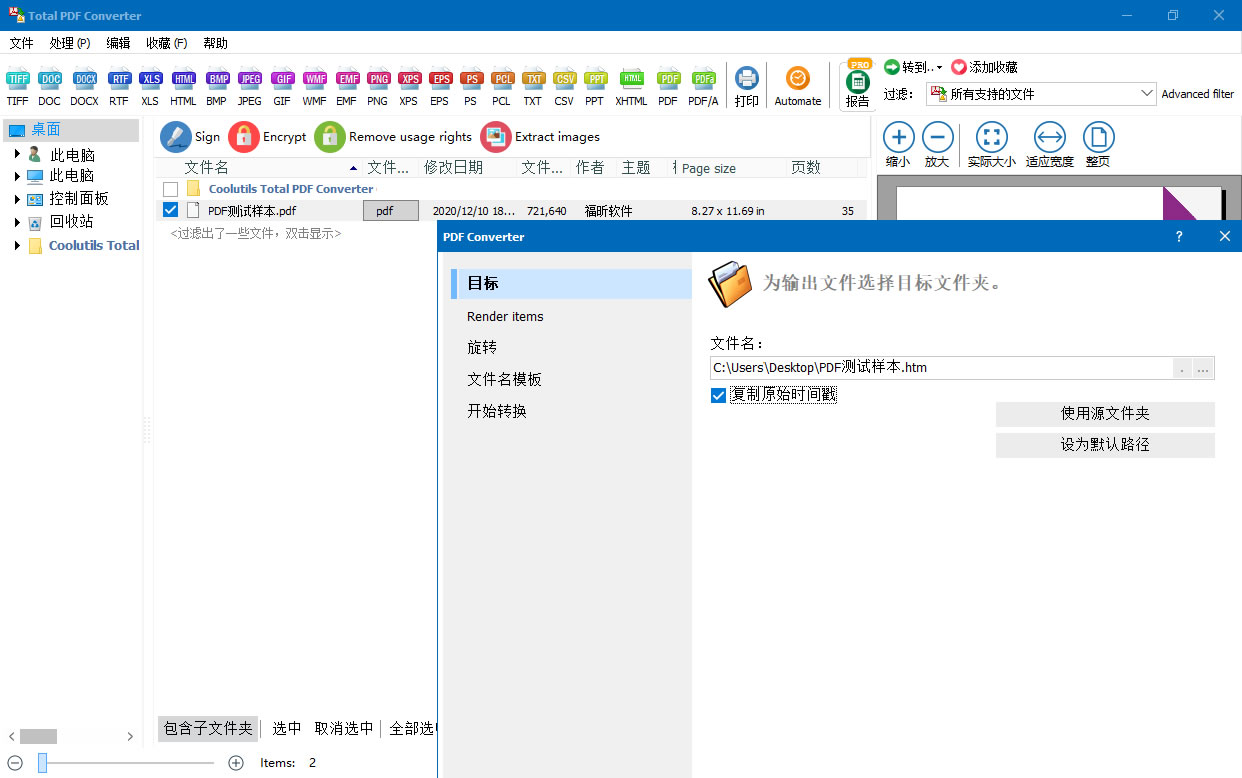1242x778 pixels.
Task: Select PDF output icon
Action: [668, 79]
